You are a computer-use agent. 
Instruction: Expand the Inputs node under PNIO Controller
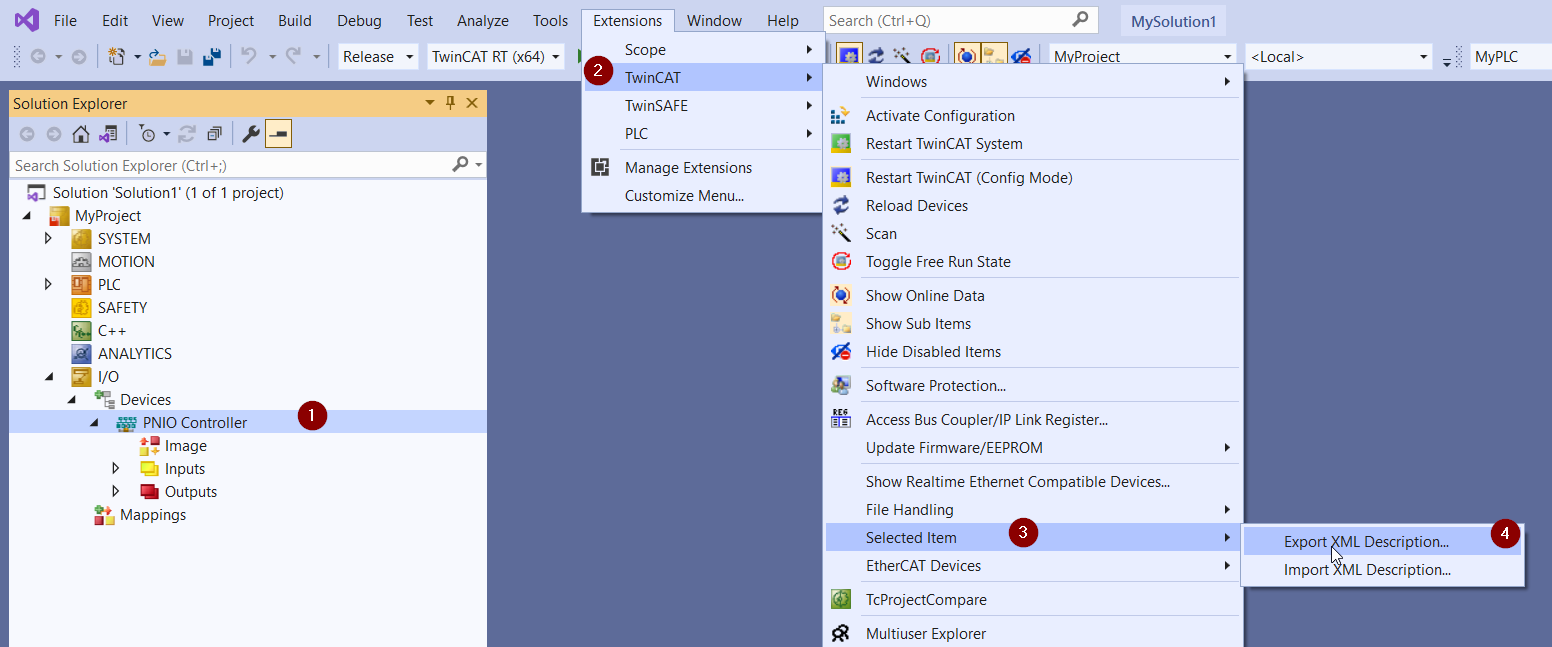(115, 468)
